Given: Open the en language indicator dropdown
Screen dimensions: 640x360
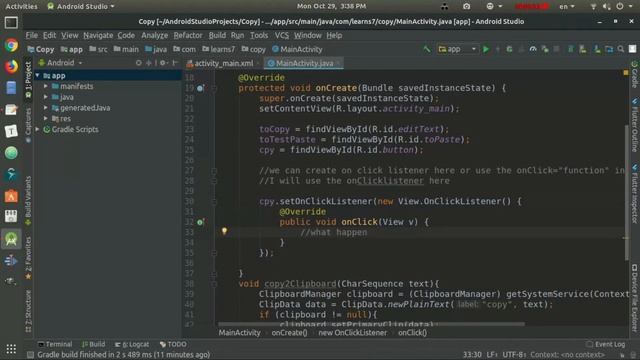Looking at the screenshot, I should (567, 7).
